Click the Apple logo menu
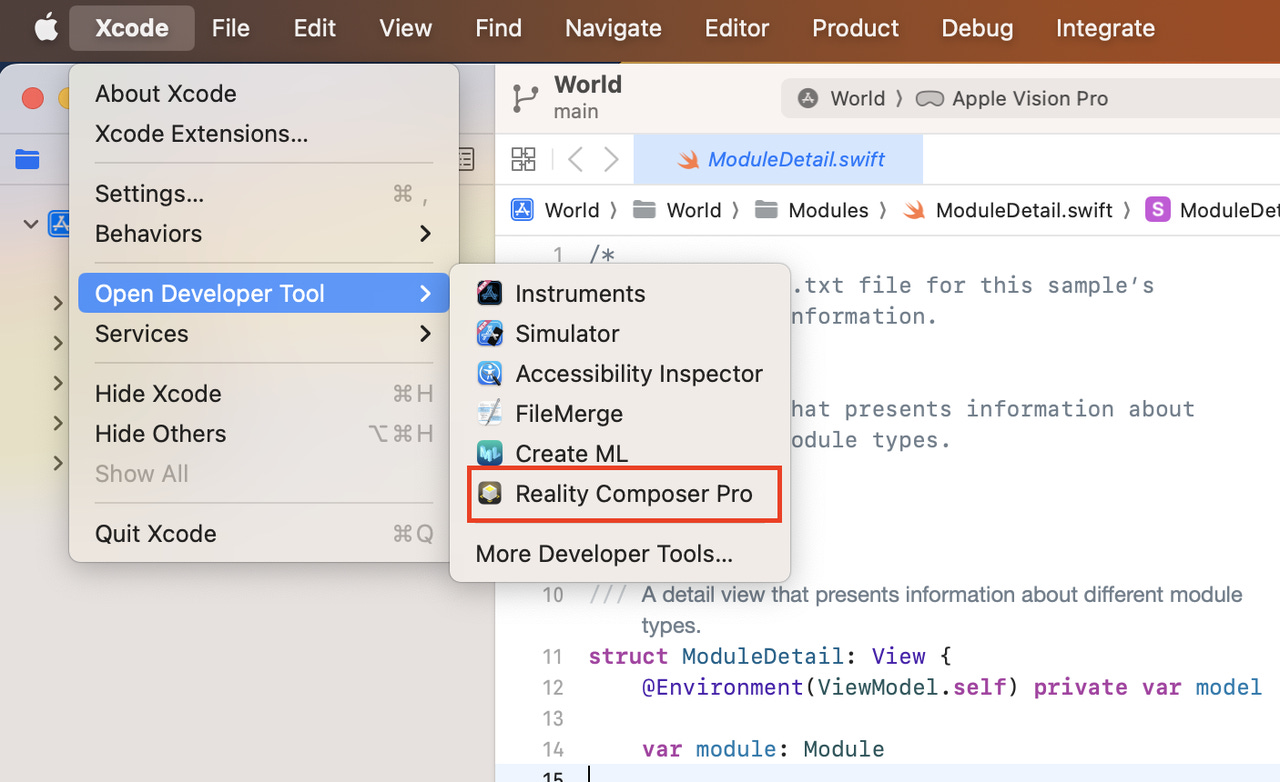This screenshot has width=1280, height=782. click(x=46, y=28)
